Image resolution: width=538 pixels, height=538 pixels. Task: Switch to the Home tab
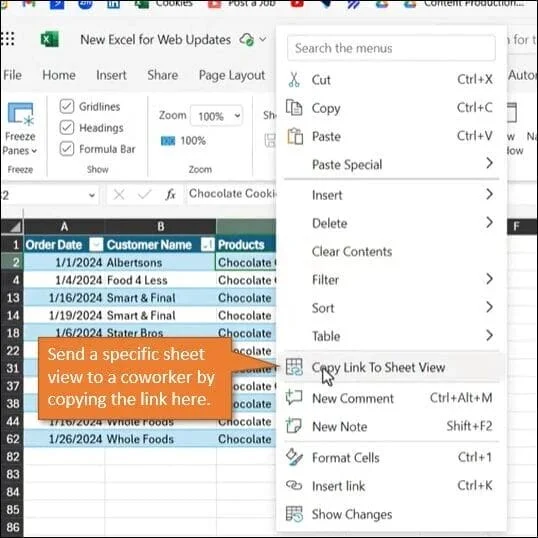59,75
